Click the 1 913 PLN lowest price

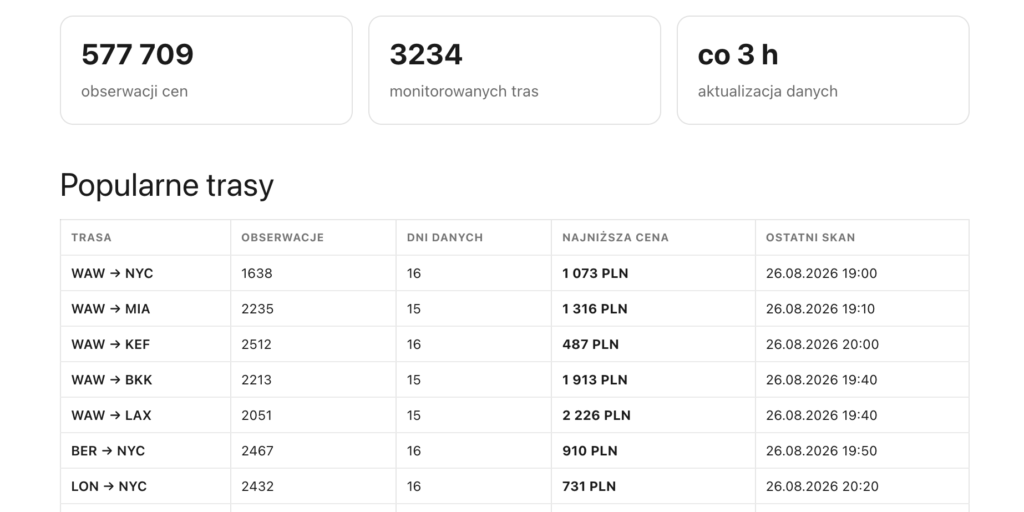point(594,380)
